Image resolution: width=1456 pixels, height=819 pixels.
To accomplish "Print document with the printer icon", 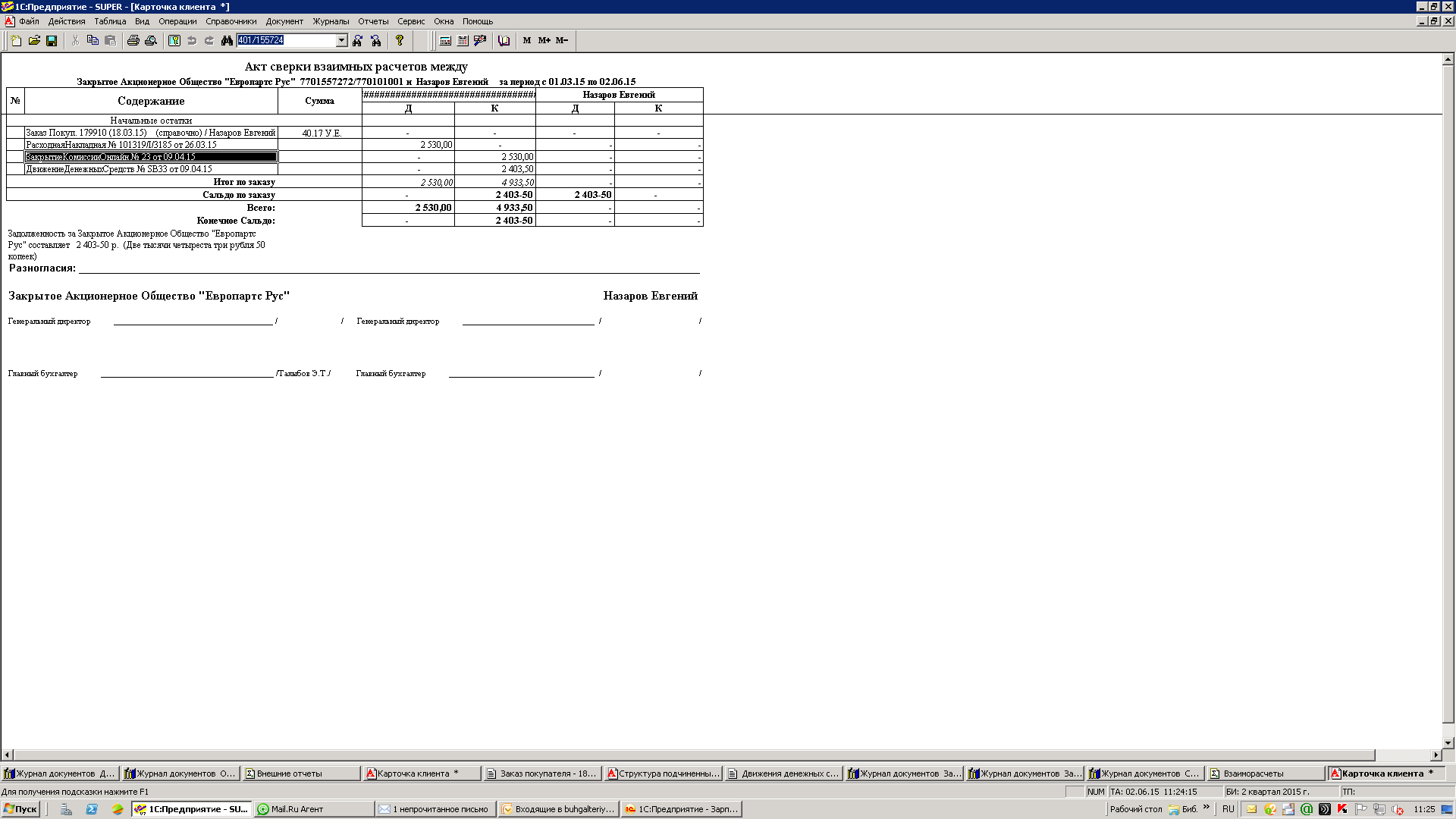I will [x=133, y=40].
